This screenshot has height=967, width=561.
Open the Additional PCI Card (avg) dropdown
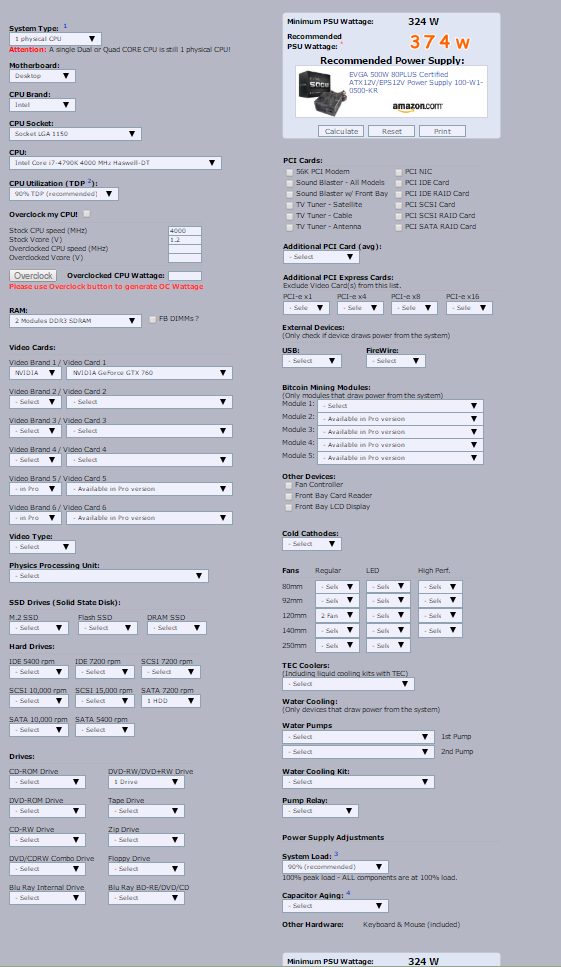(x=321, y=257)
